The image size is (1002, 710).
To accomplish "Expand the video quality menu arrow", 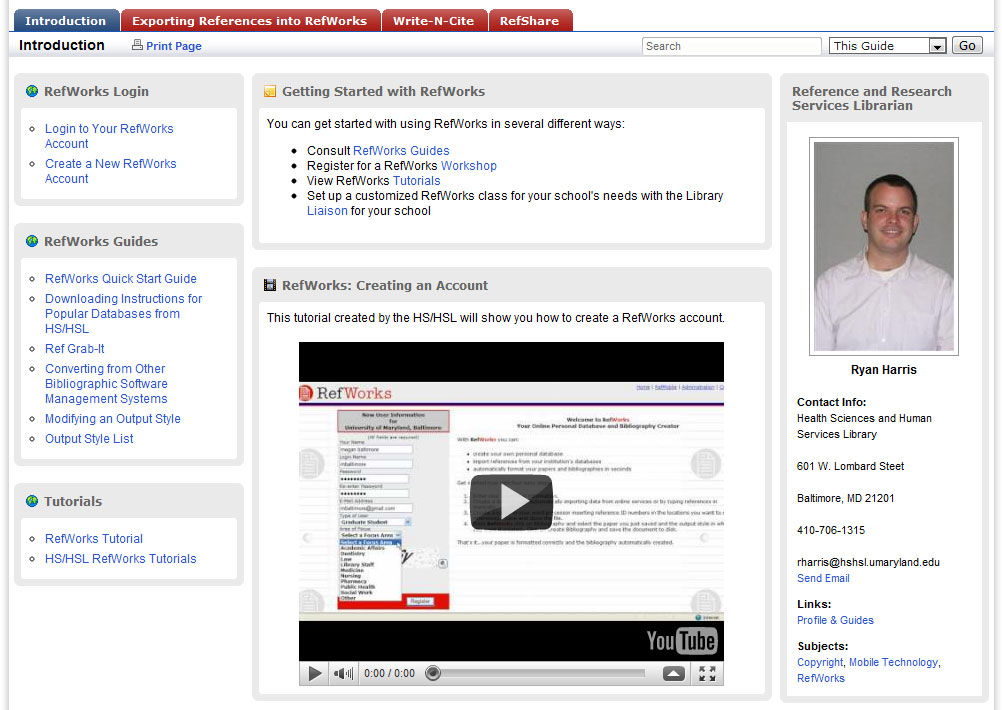I will (674, 674).
